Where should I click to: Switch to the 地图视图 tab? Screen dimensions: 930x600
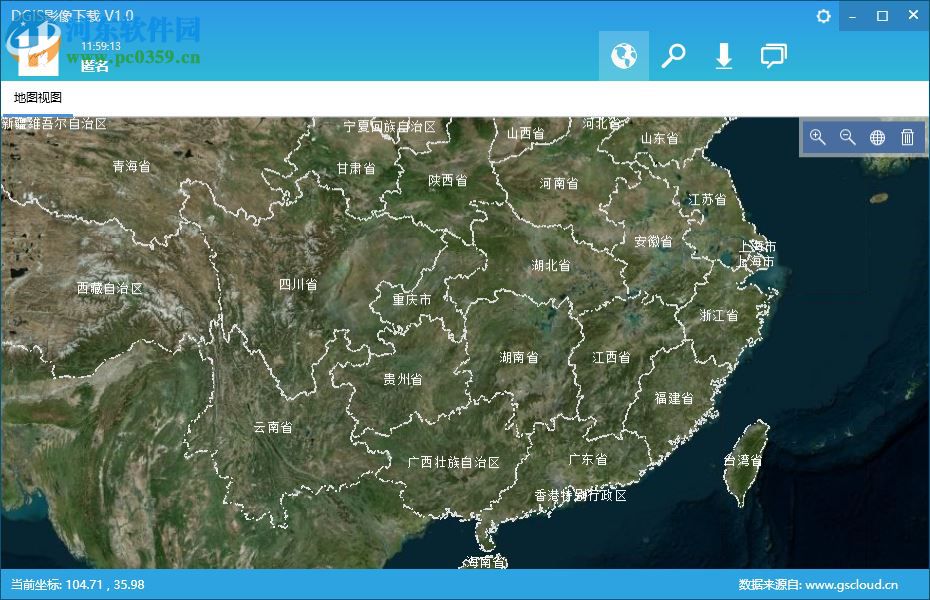coord(36,97)
